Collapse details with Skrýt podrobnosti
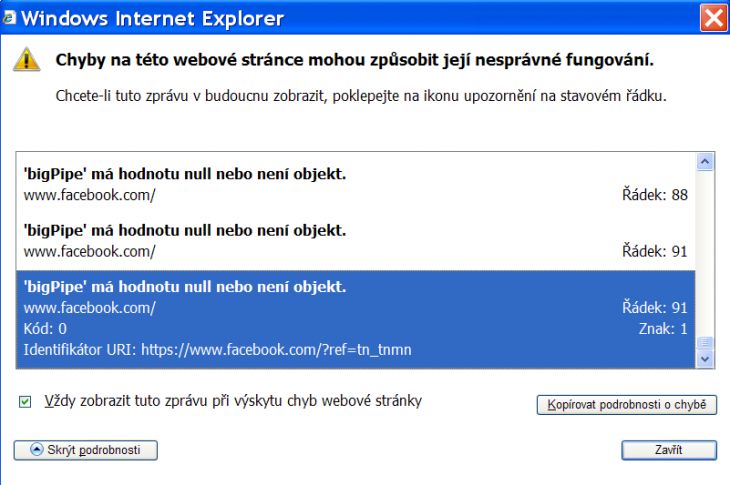The width and height of the screenshot is (730, 485). tap(86, 450)
